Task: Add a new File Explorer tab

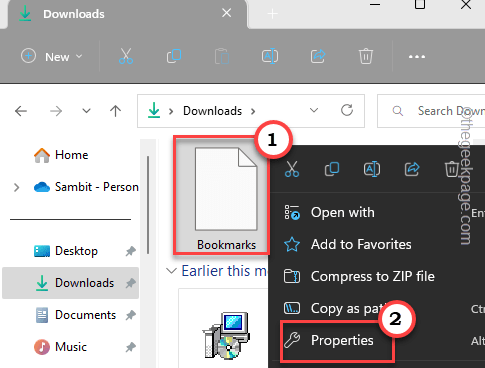Action: pos(272,14)
